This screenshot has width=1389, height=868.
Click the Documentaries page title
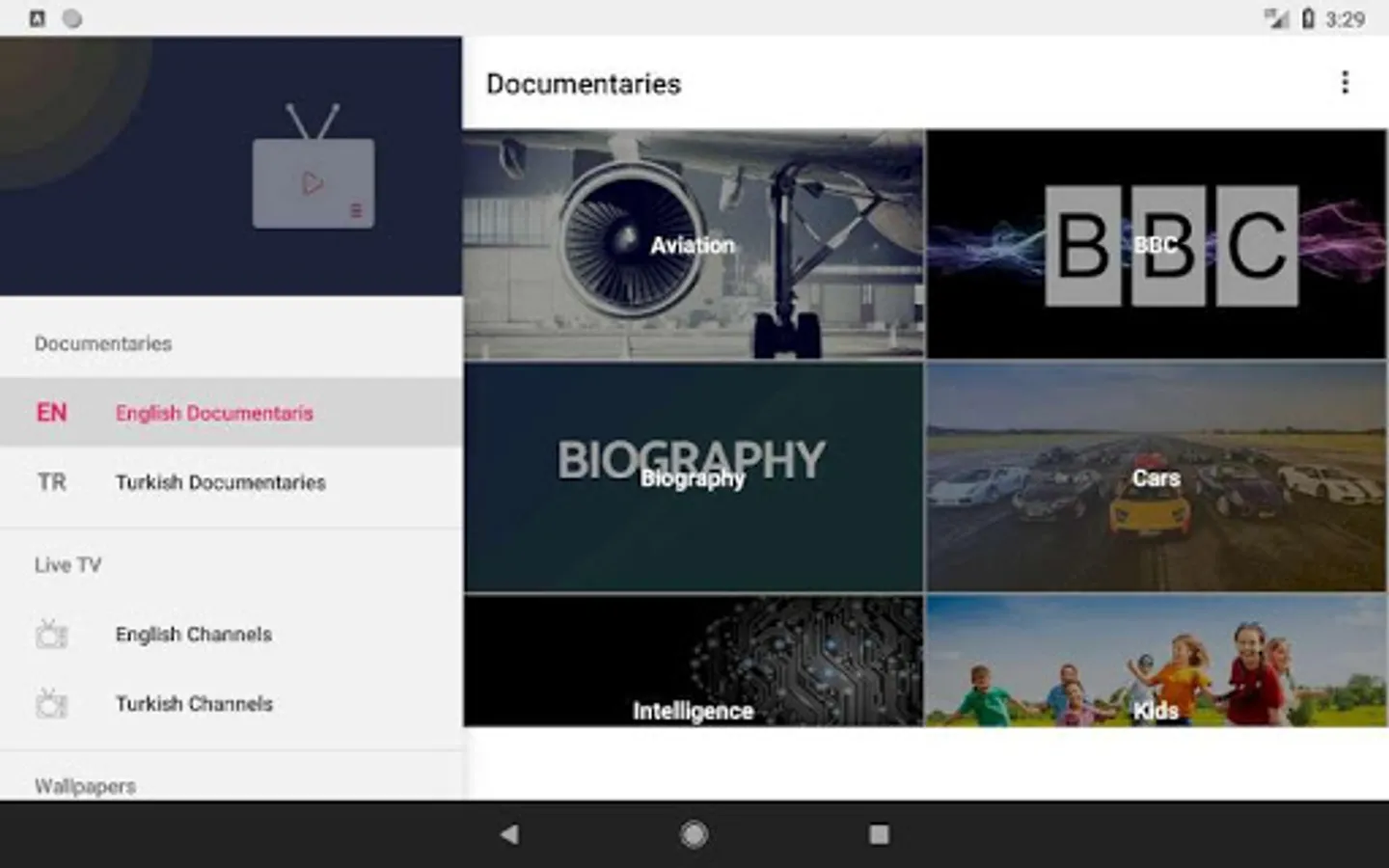584,84
